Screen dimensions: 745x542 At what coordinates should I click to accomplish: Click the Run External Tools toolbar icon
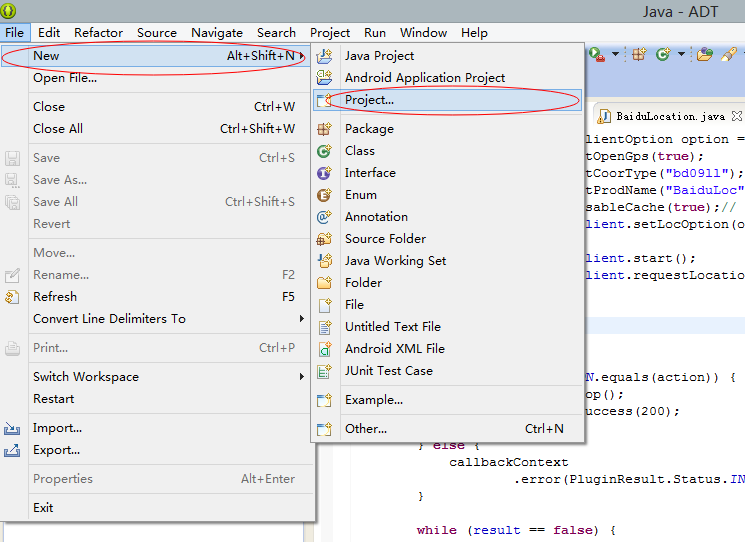pos(597,55)
